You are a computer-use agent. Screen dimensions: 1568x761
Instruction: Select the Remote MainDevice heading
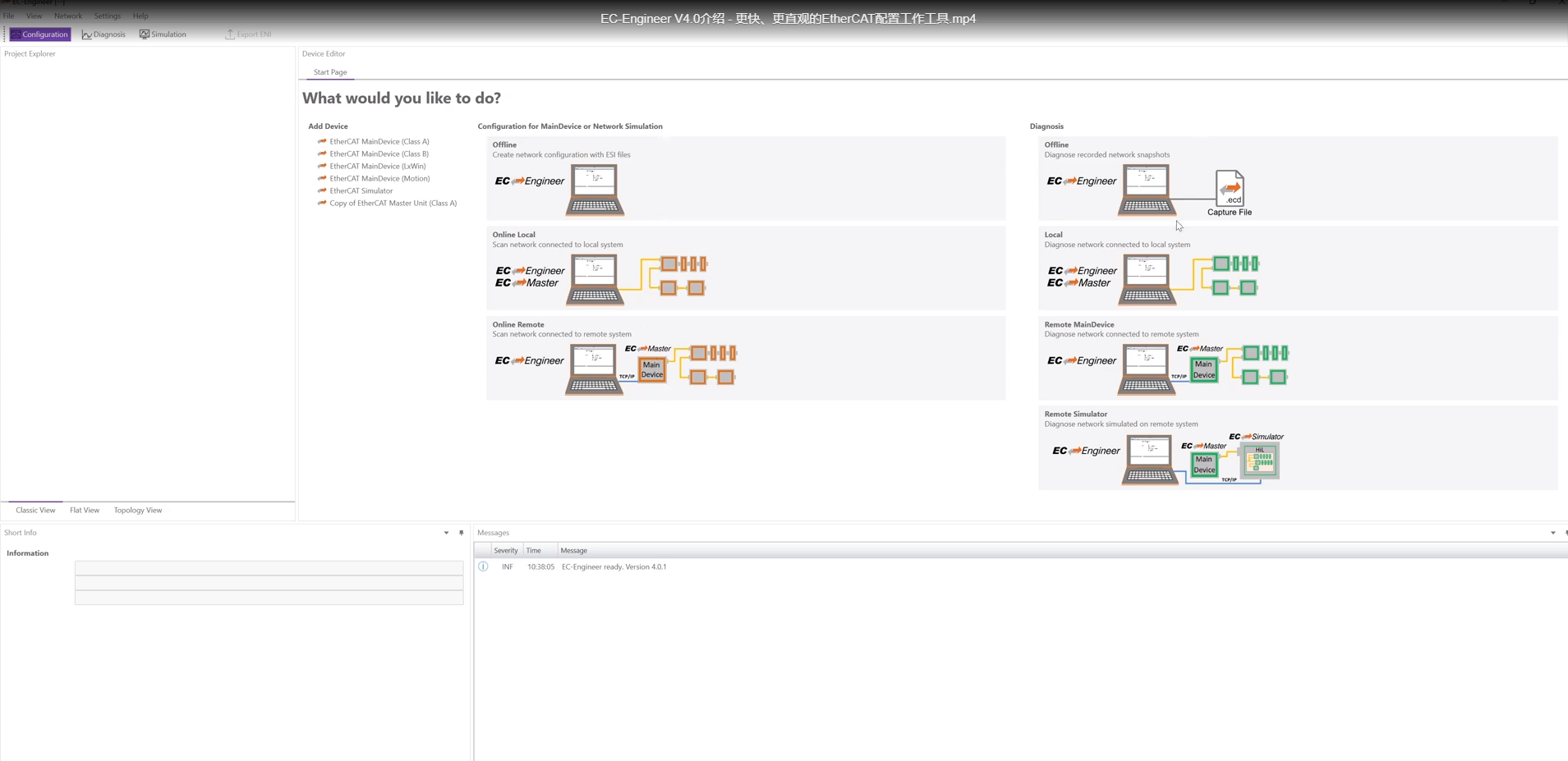[x=1079, y=324]
